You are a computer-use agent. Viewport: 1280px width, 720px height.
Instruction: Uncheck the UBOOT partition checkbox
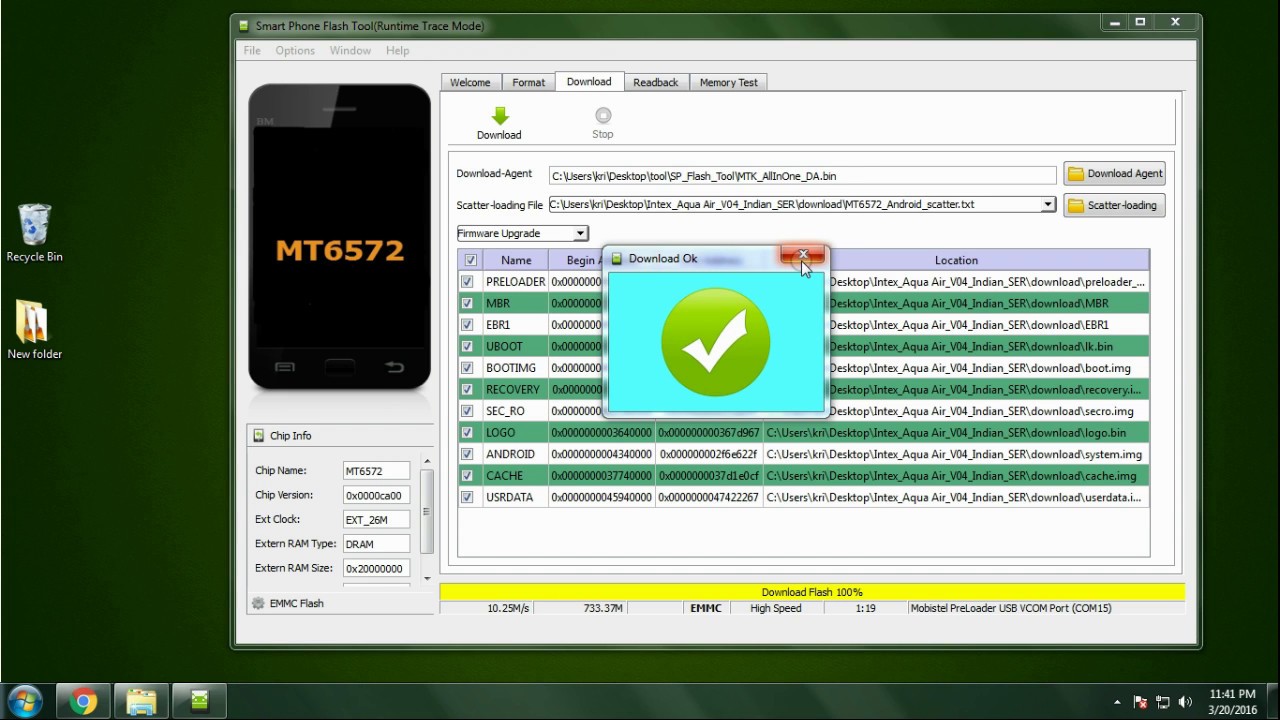[467, 346]
